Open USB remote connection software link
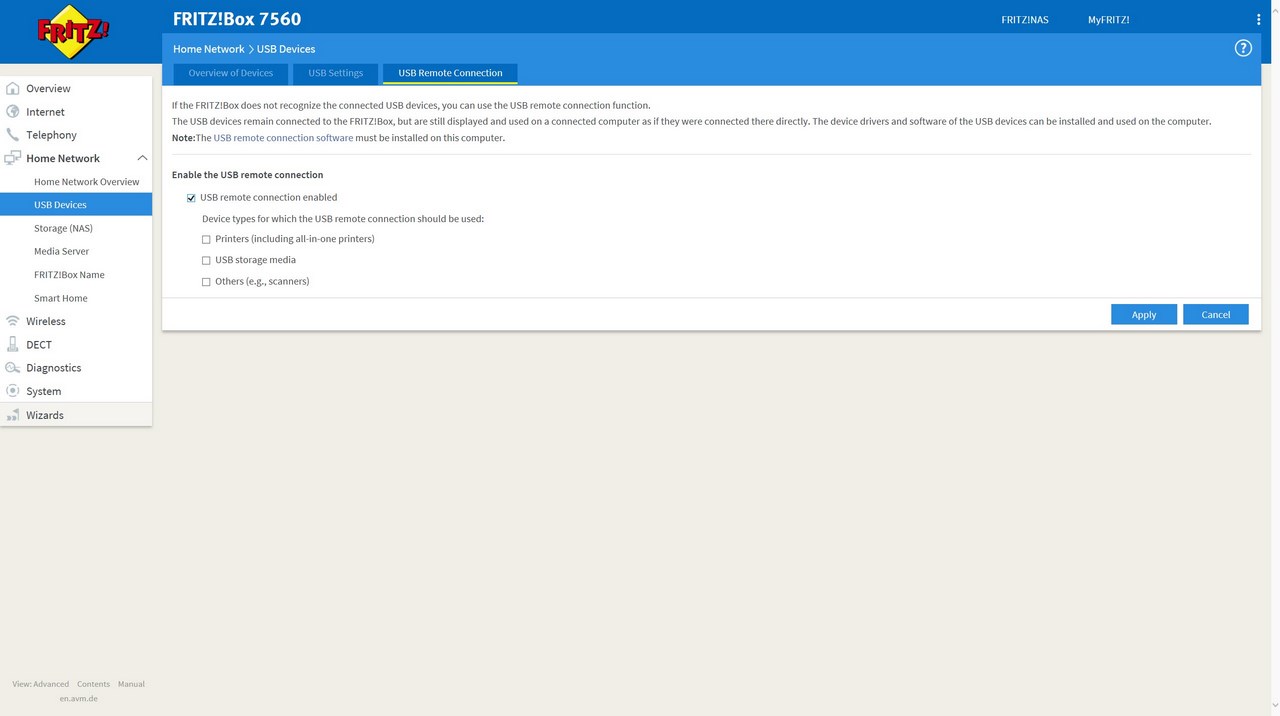 click(283, 138)
